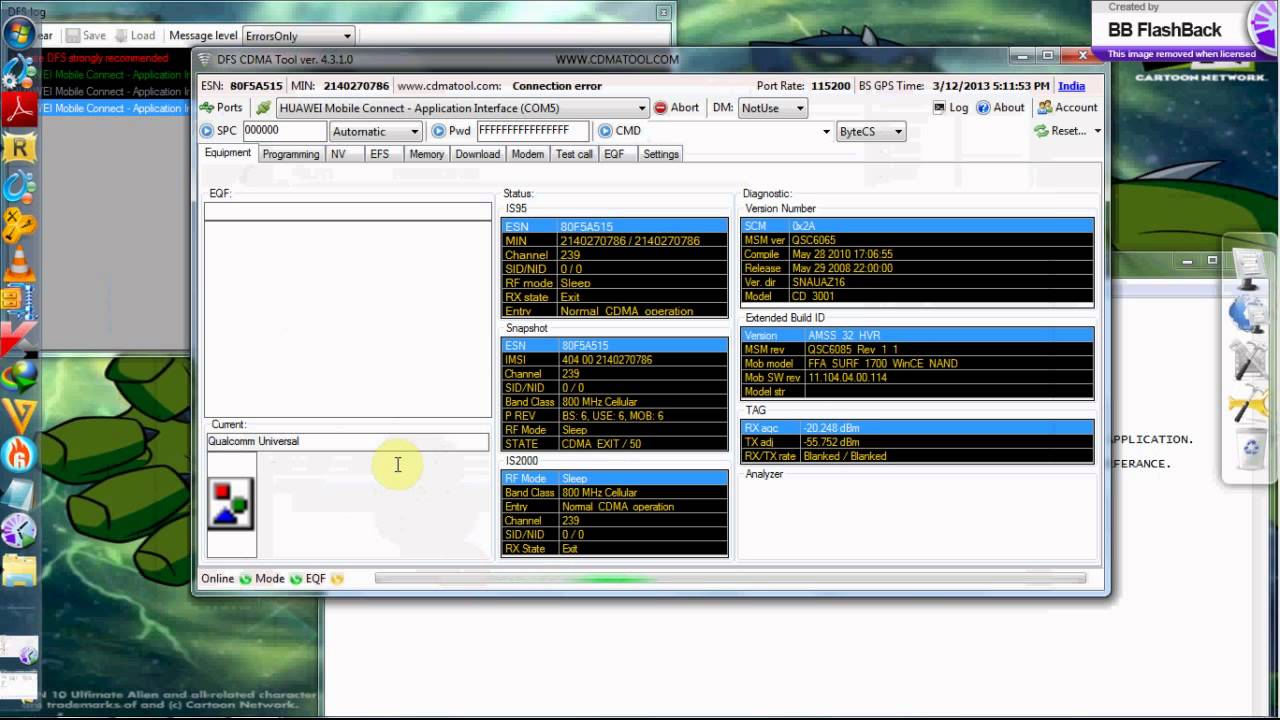
Task: Click the Qualcomm Universal current field
Action: point(348,441)
